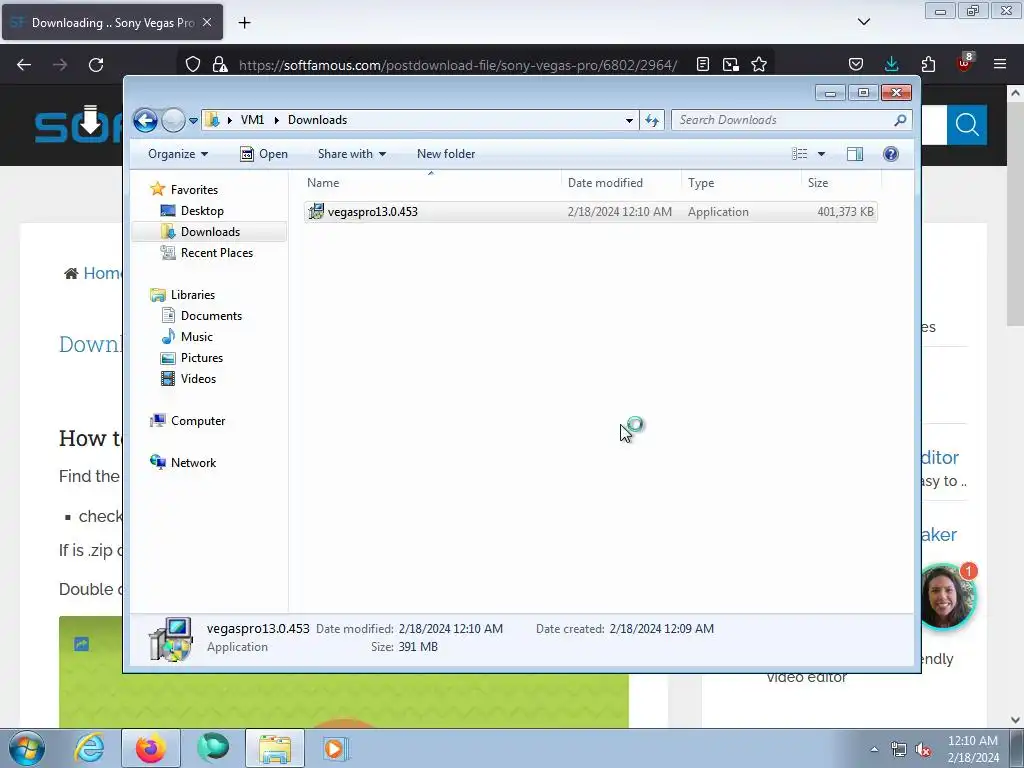1024x768 pixels.
Task: Sort by Size column
Action: pos(841,183)
